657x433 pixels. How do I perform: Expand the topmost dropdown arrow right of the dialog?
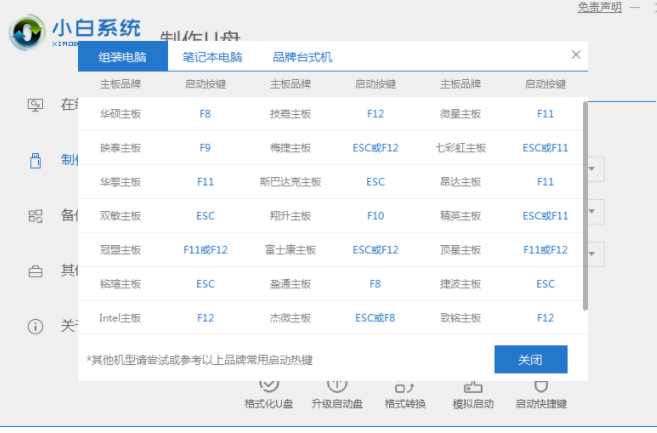click(594, 169)
